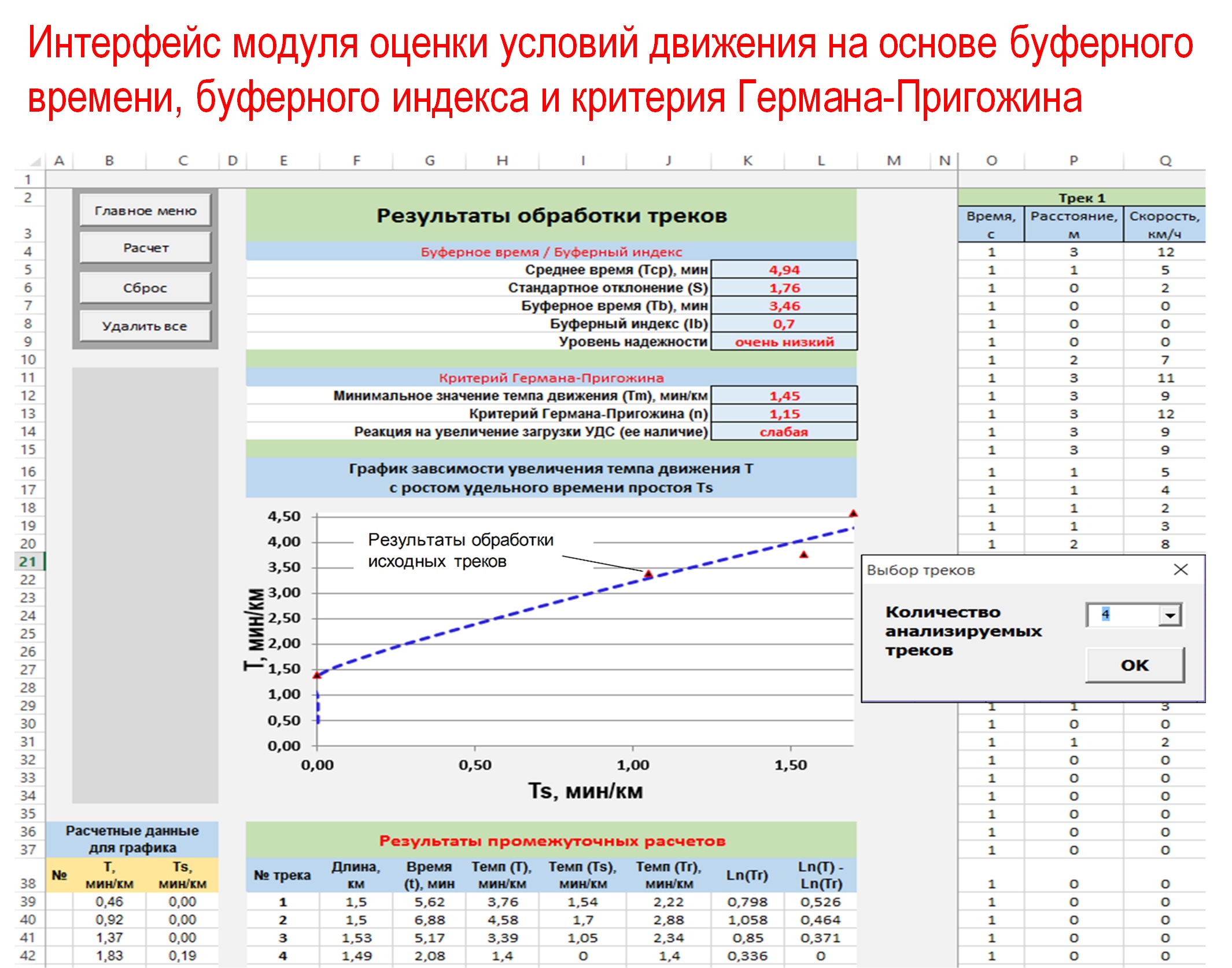The width and height of the screenshot is (1232, 968).
Task: Click the 'Скорость, км/ч' column header
Action: coord(1164,224)
